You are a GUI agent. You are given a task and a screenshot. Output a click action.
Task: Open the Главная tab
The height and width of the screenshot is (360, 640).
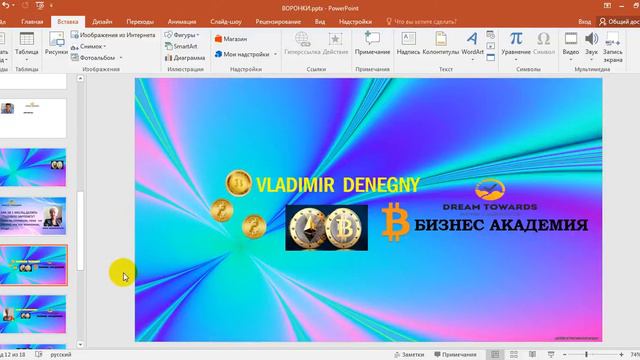click(32, 22)
